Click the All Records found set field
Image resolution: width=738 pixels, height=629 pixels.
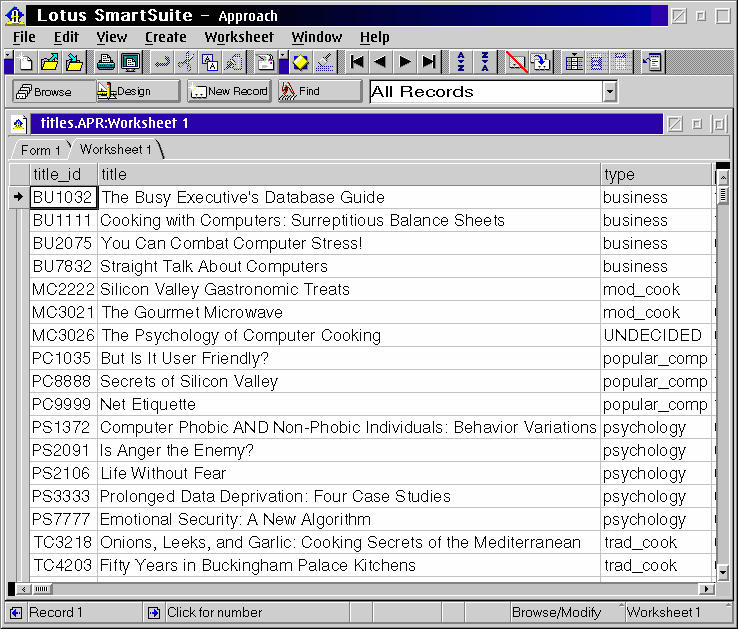click(487, 92)
